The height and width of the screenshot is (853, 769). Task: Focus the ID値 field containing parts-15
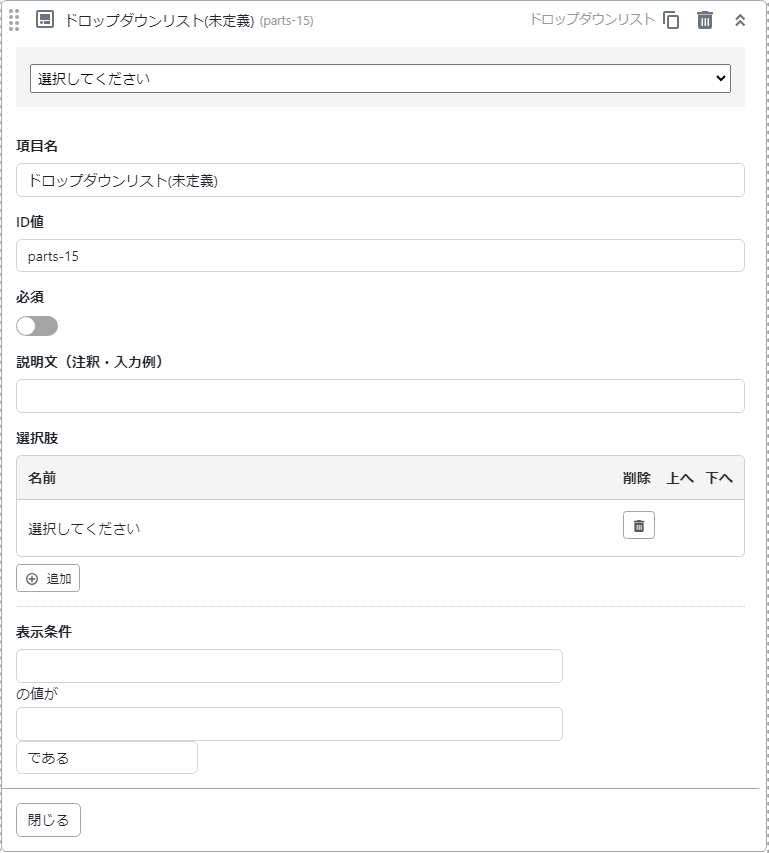click(x=380, y=256)
